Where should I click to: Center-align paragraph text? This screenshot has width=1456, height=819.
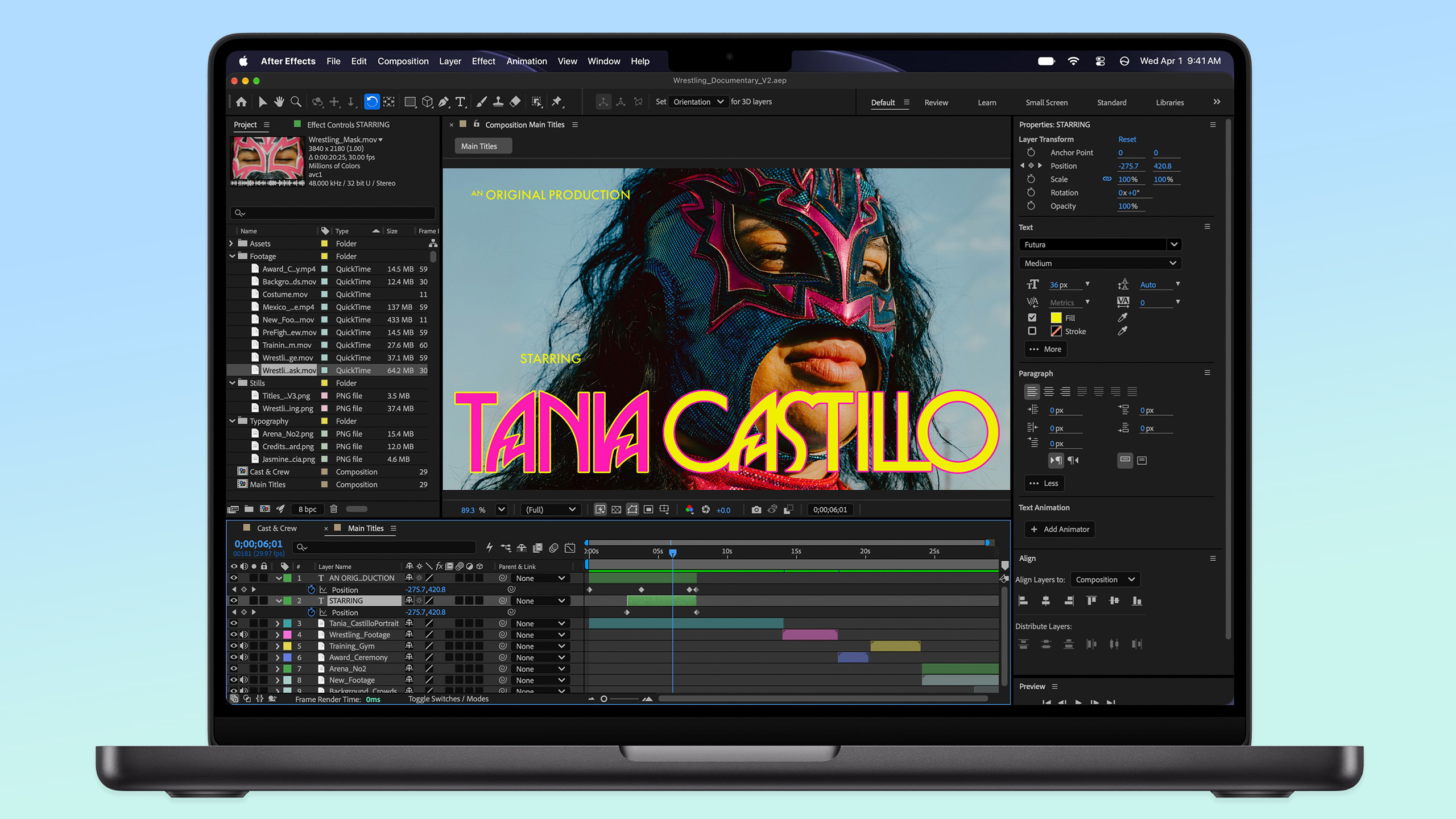pyautogui.click(x=1048, y=391)
